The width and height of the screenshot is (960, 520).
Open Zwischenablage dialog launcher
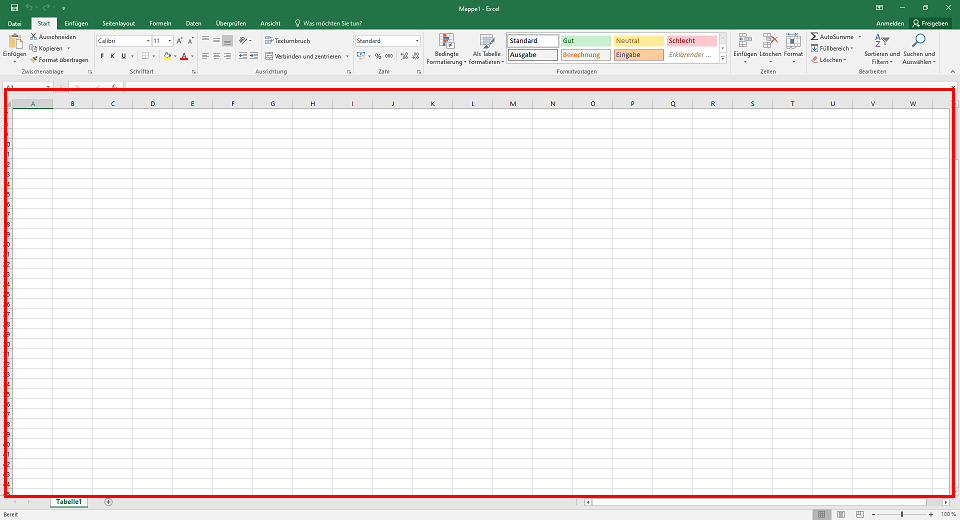pyautogui.click(x=90, y=72)
